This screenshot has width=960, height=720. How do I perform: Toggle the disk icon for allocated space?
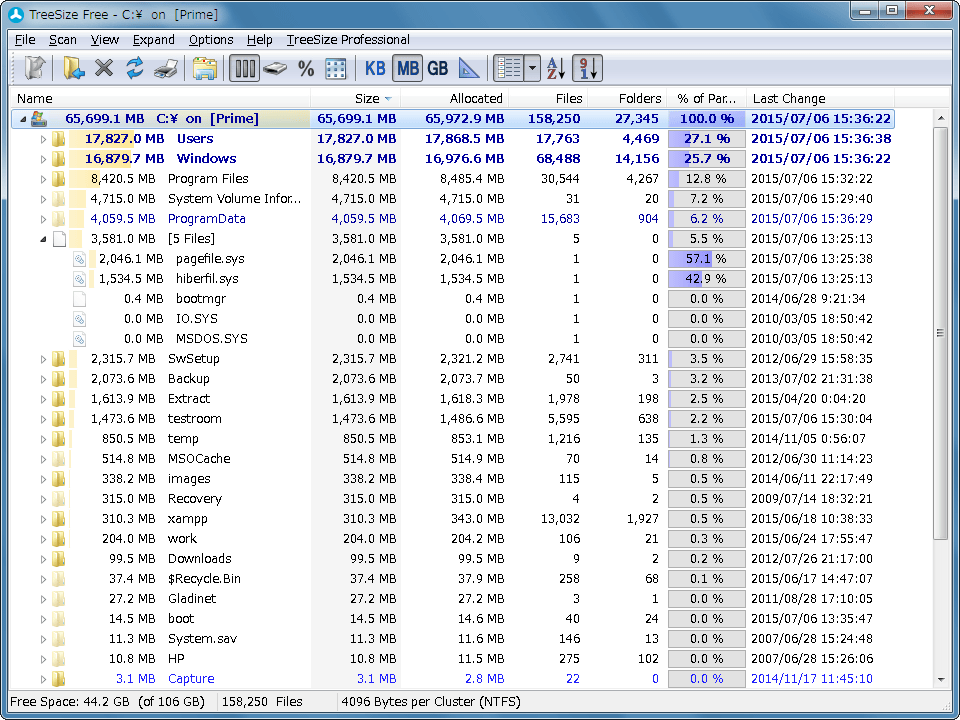coord(275,68)
